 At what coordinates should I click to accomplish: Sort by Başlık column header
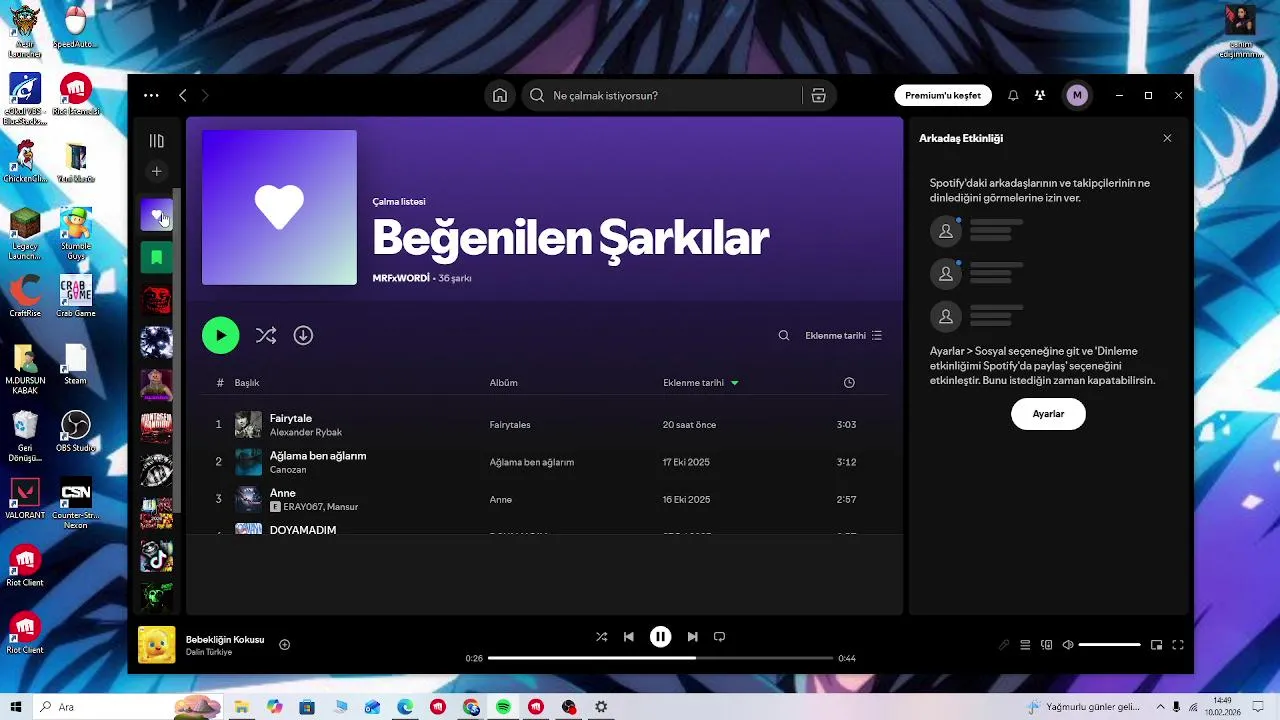(x=247, y=382)
